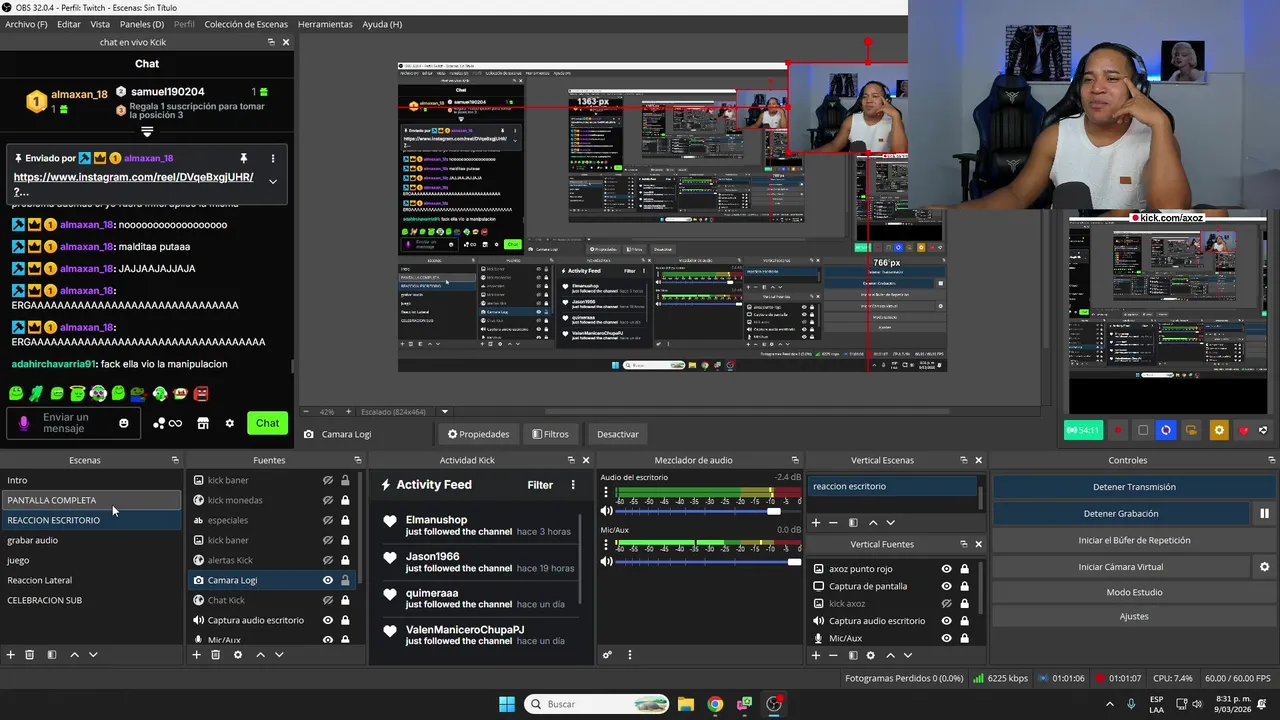Move the source up in Fuentes toolbar

(260, 655)
